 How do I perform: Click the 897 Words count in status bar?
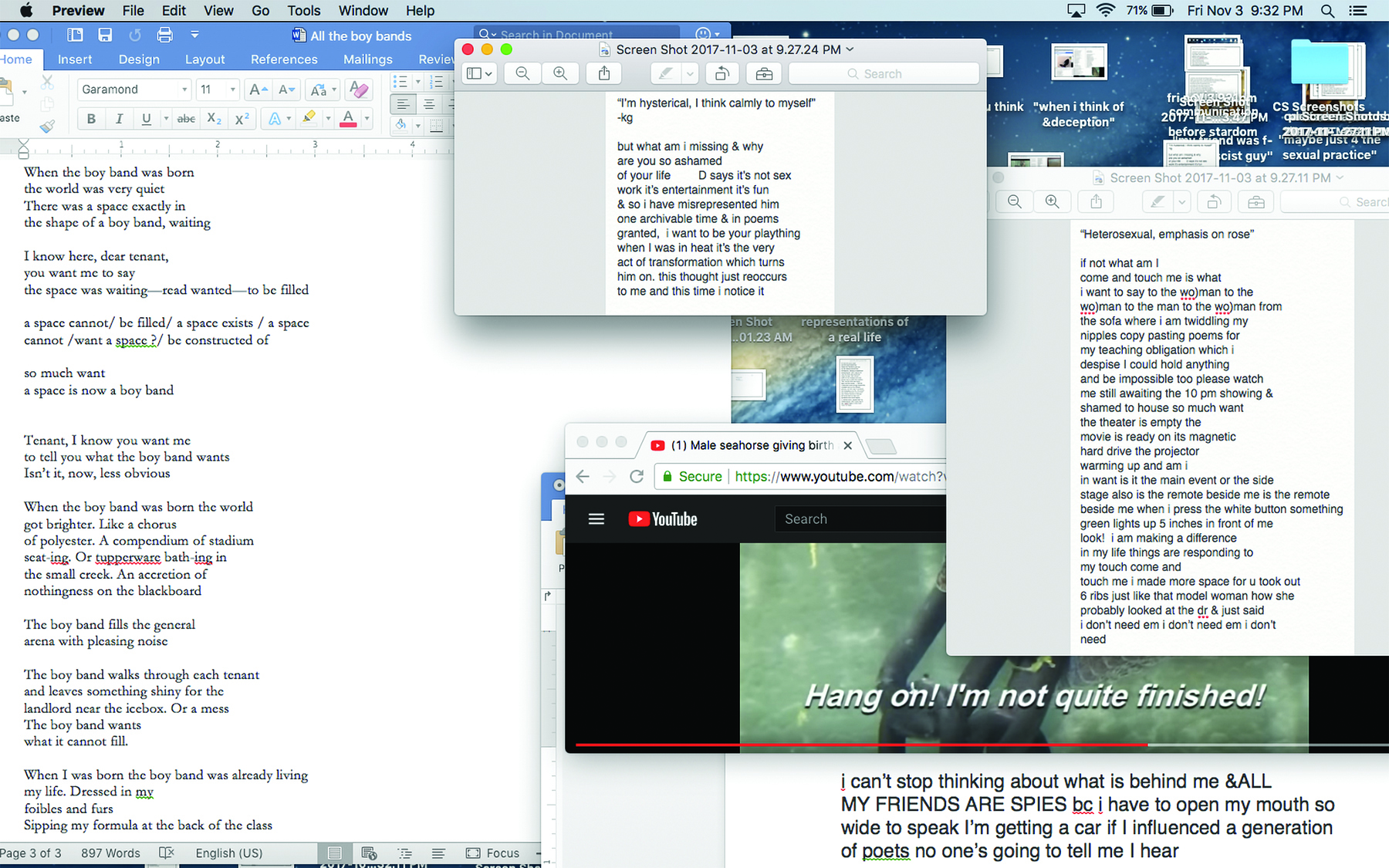click(110, 853)
